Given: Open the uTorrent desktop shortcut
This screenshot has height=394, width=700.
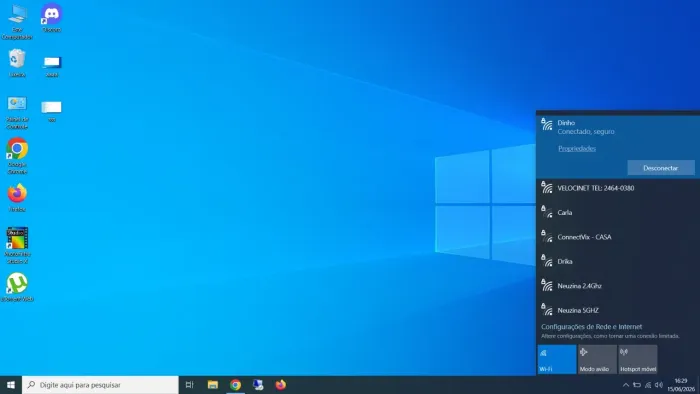Looking at the screenshot, I should (17, 287).
